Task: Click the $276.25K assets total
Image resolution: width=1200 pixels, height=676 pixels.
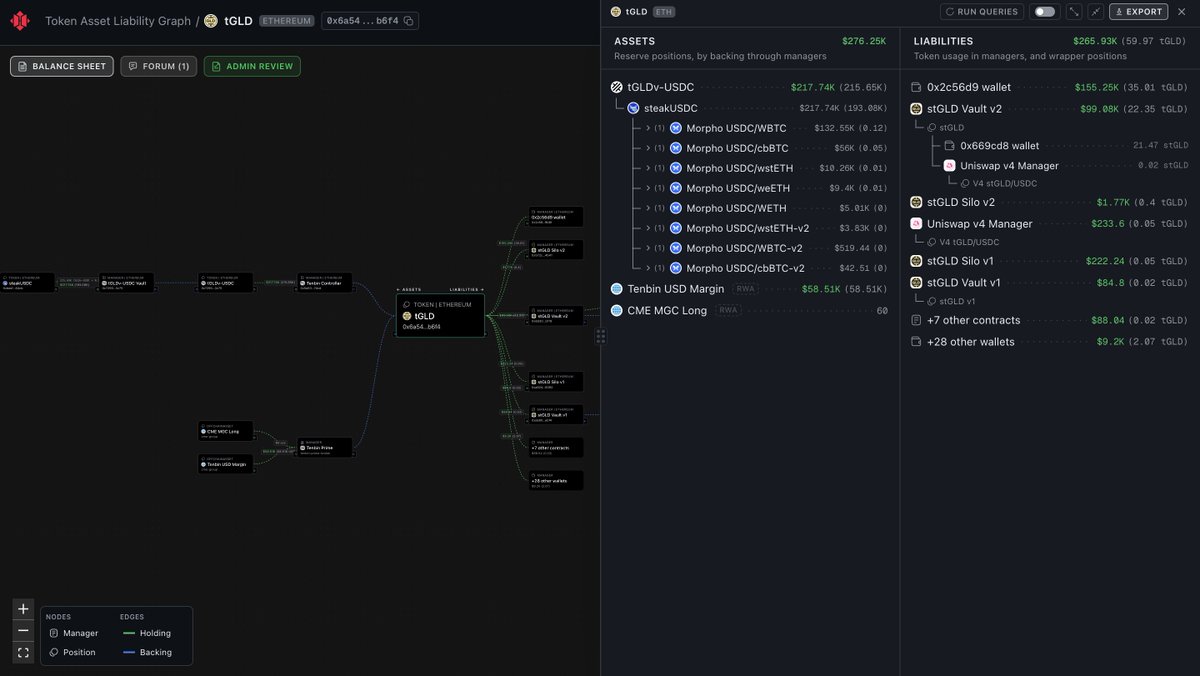Action: pos(864,41)
